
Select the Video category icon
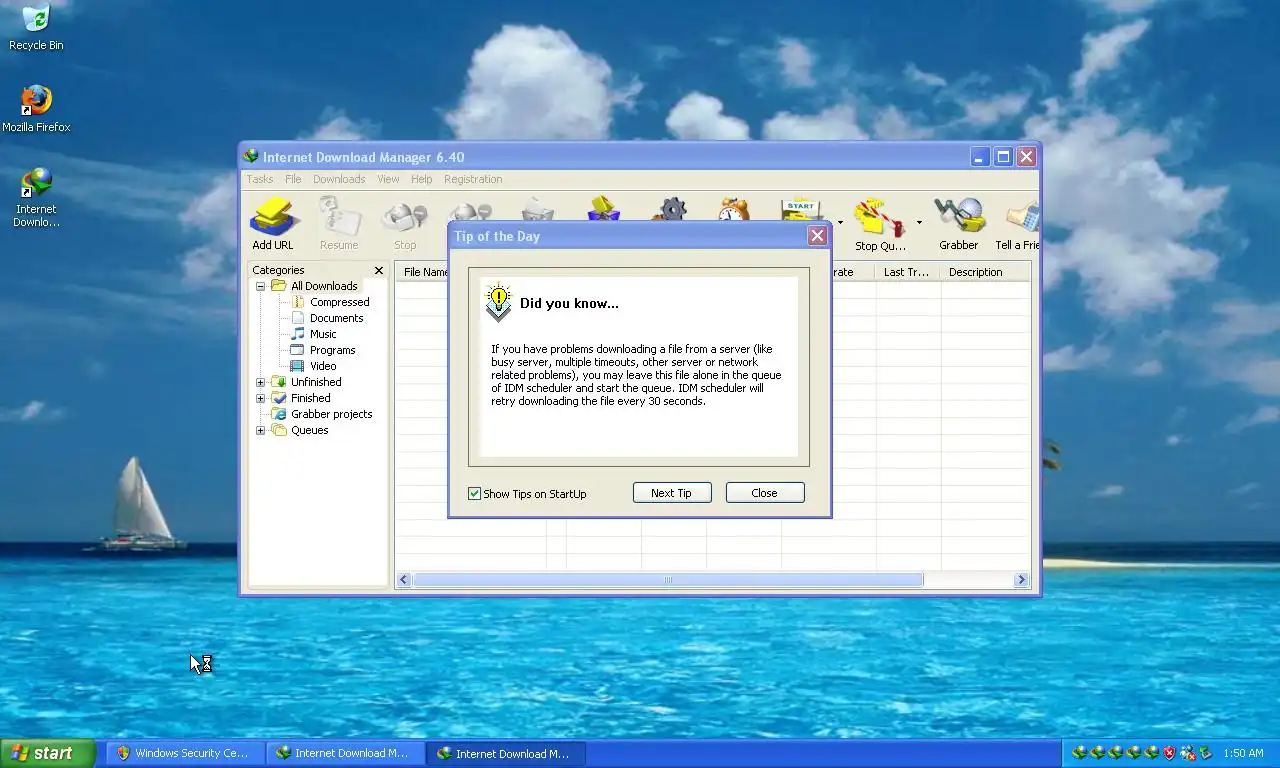298,366
